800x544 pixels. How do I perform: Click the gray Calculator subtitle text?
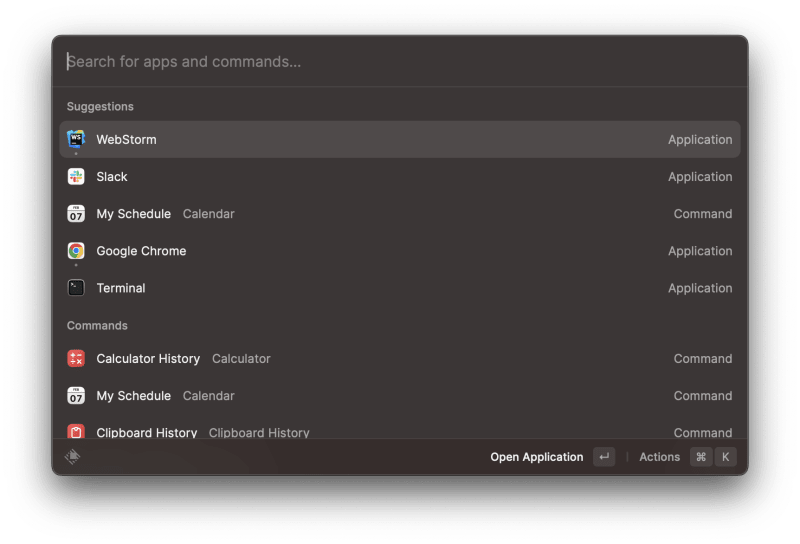coord(241,359)
